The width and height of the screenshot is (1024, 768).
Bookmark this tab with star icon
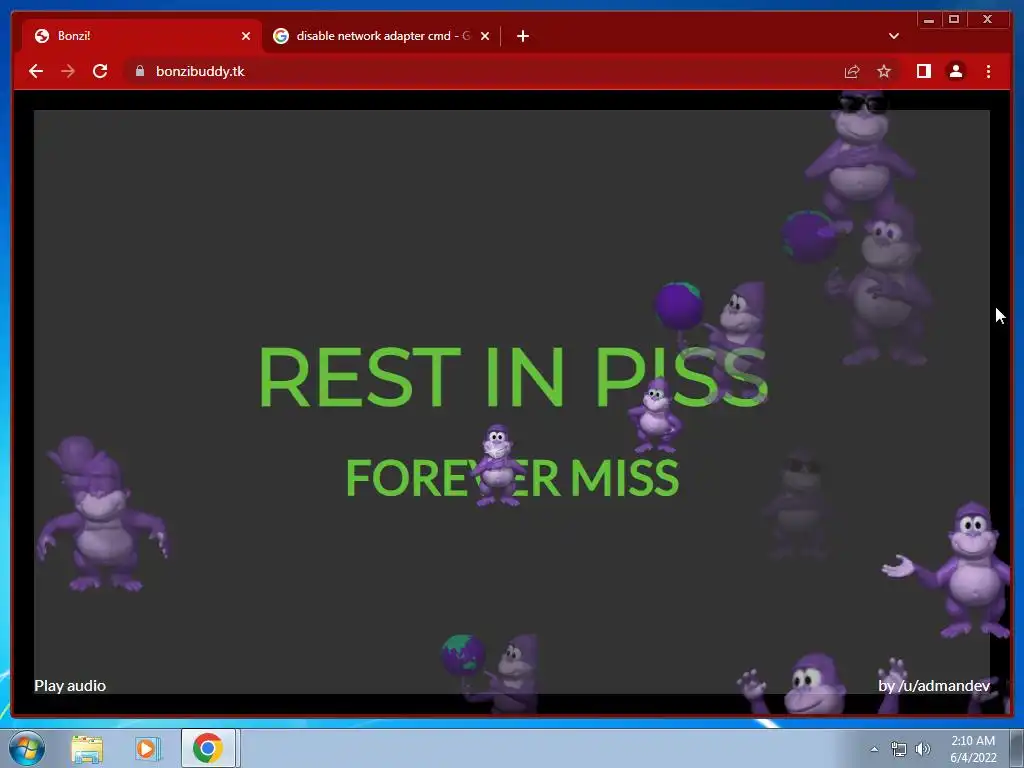pos(884,71)
